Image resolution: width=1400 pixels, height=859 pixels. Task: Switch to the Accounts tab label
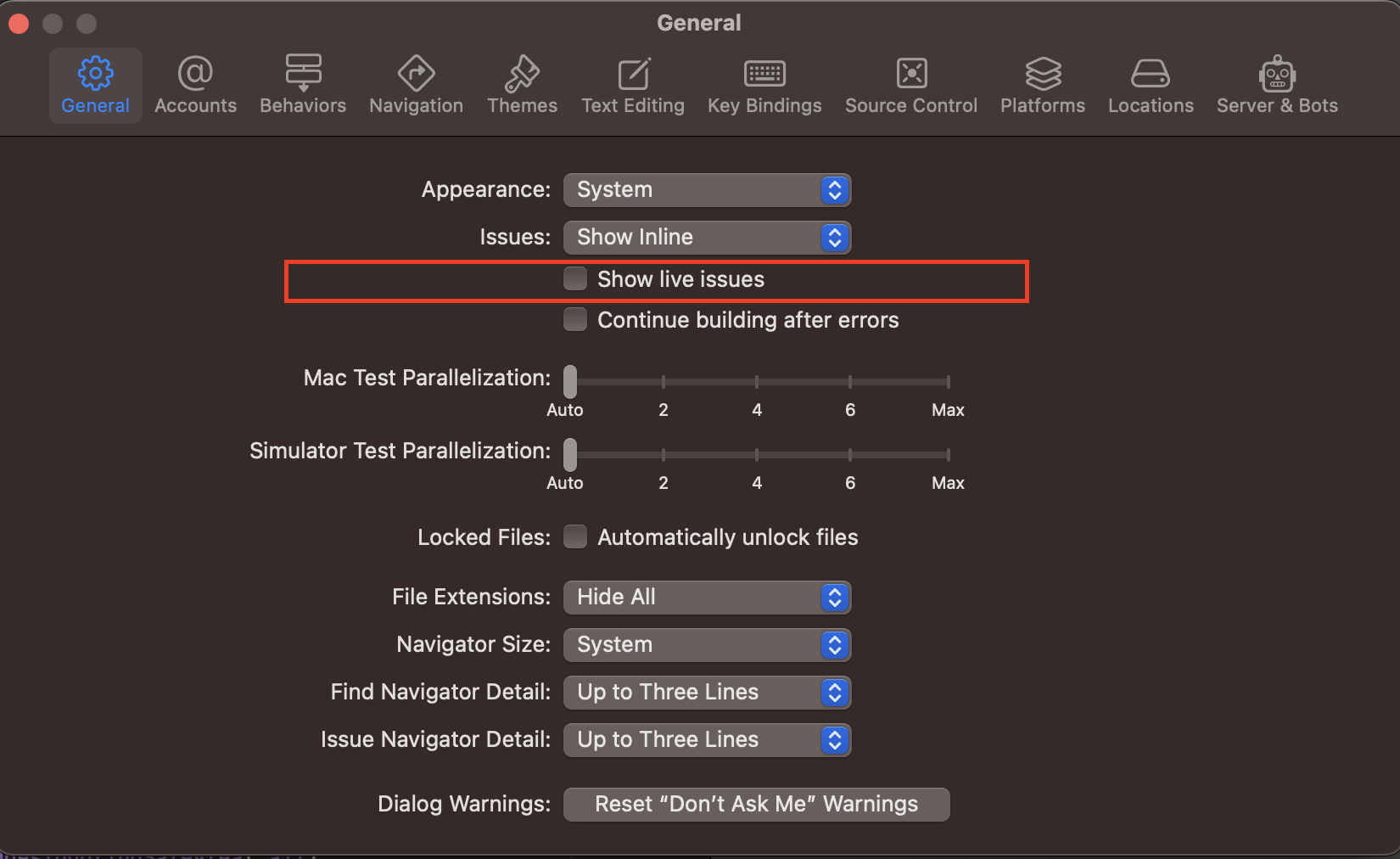click(195, 105)
